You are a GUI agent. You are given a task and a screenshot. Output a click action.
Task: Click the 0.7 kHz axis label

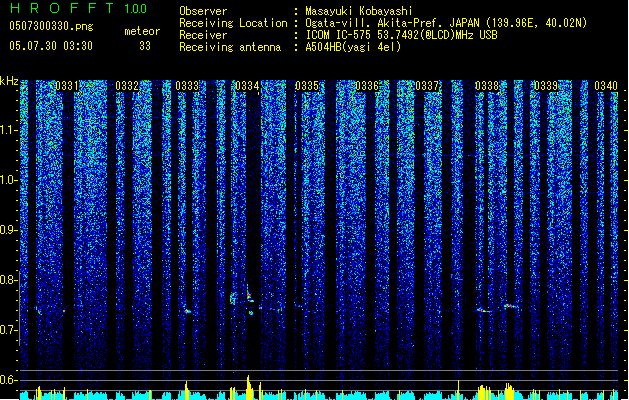click(9, 330)
